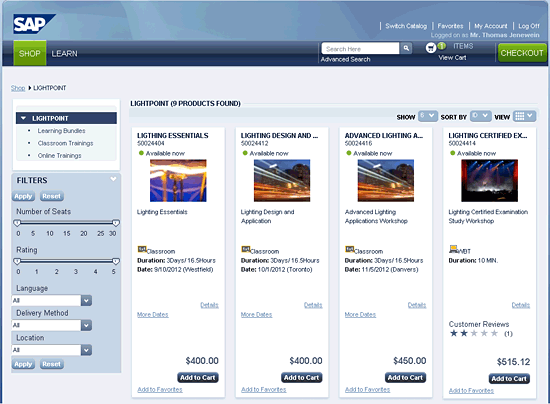This screenshot has width=550, height=404.
Task: Click the Classroom icon under Lighting Essentials
Action: pyautogui.click(x=142, y=249)
